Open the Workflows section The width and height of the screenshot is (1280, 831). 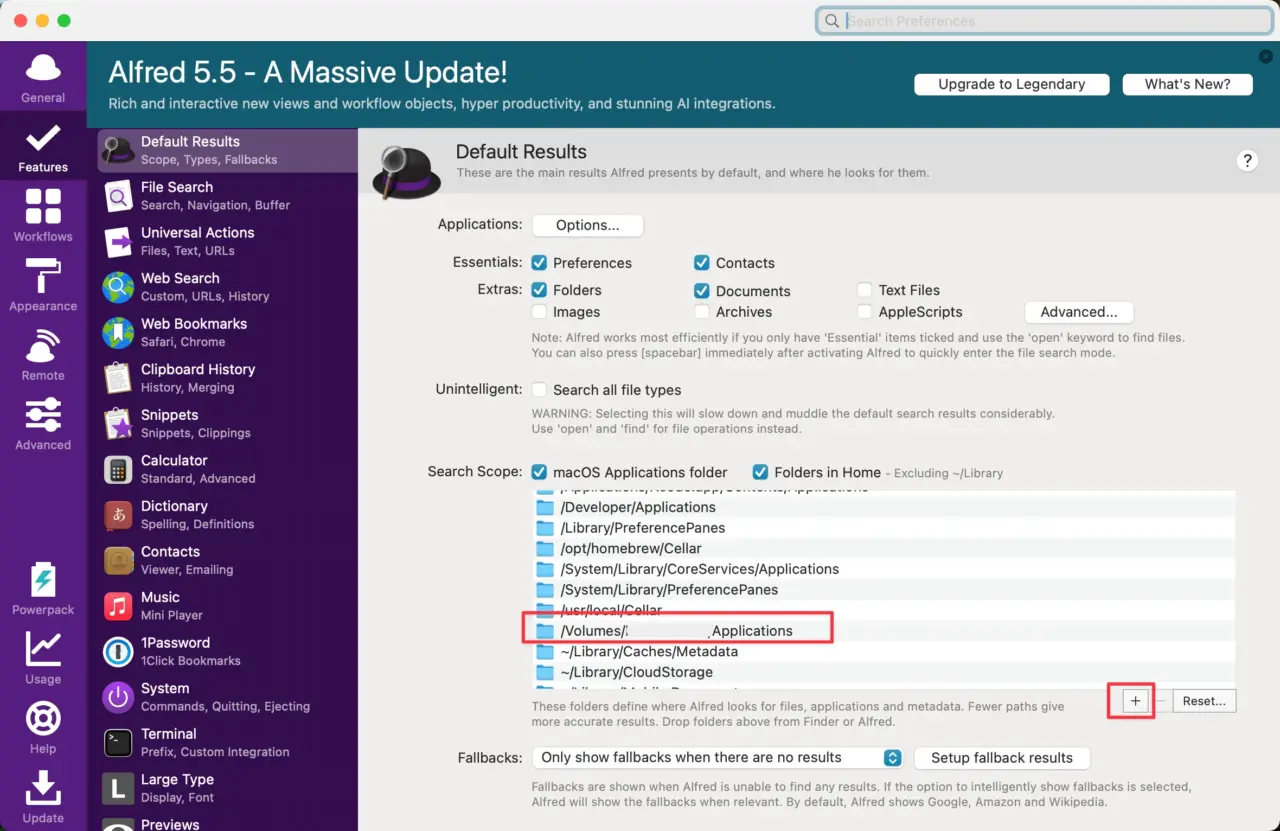pos(43,216)
